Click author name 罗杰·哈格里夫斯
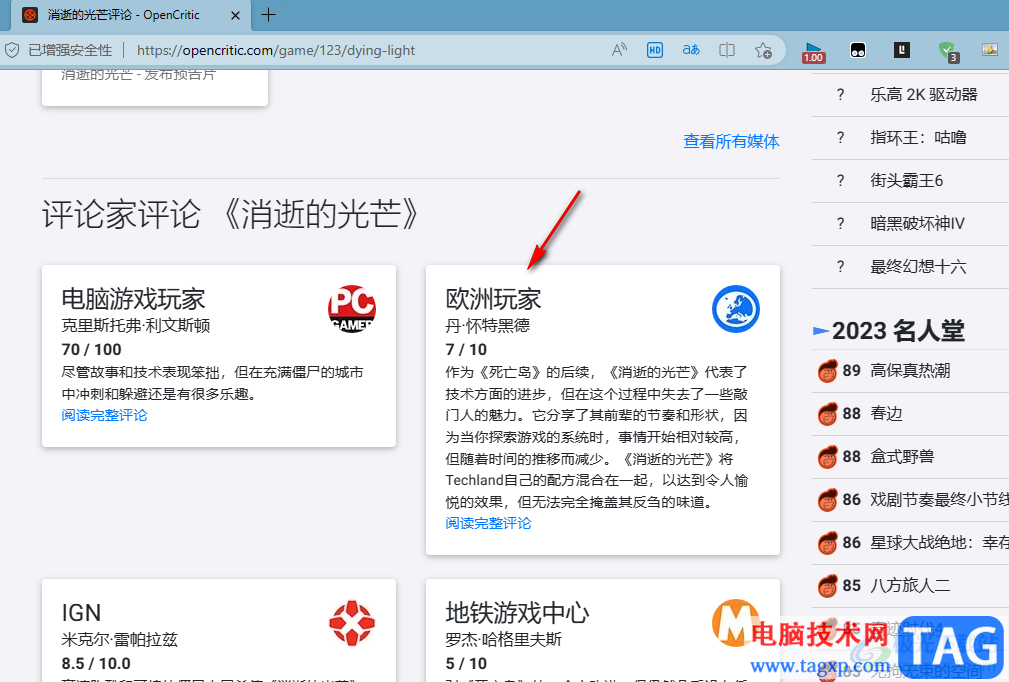 click(503, 640)
